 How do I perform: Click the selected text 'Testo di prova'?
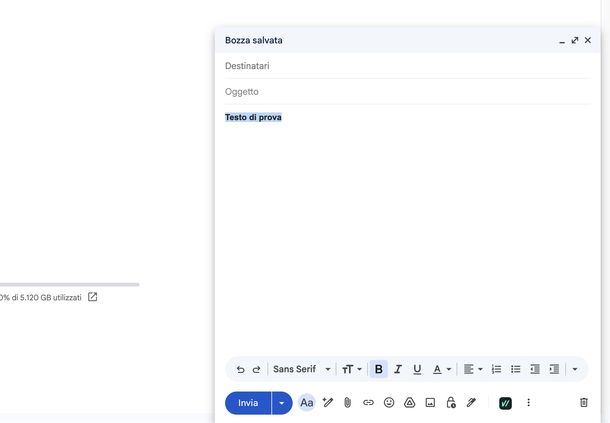pos(253,117)
